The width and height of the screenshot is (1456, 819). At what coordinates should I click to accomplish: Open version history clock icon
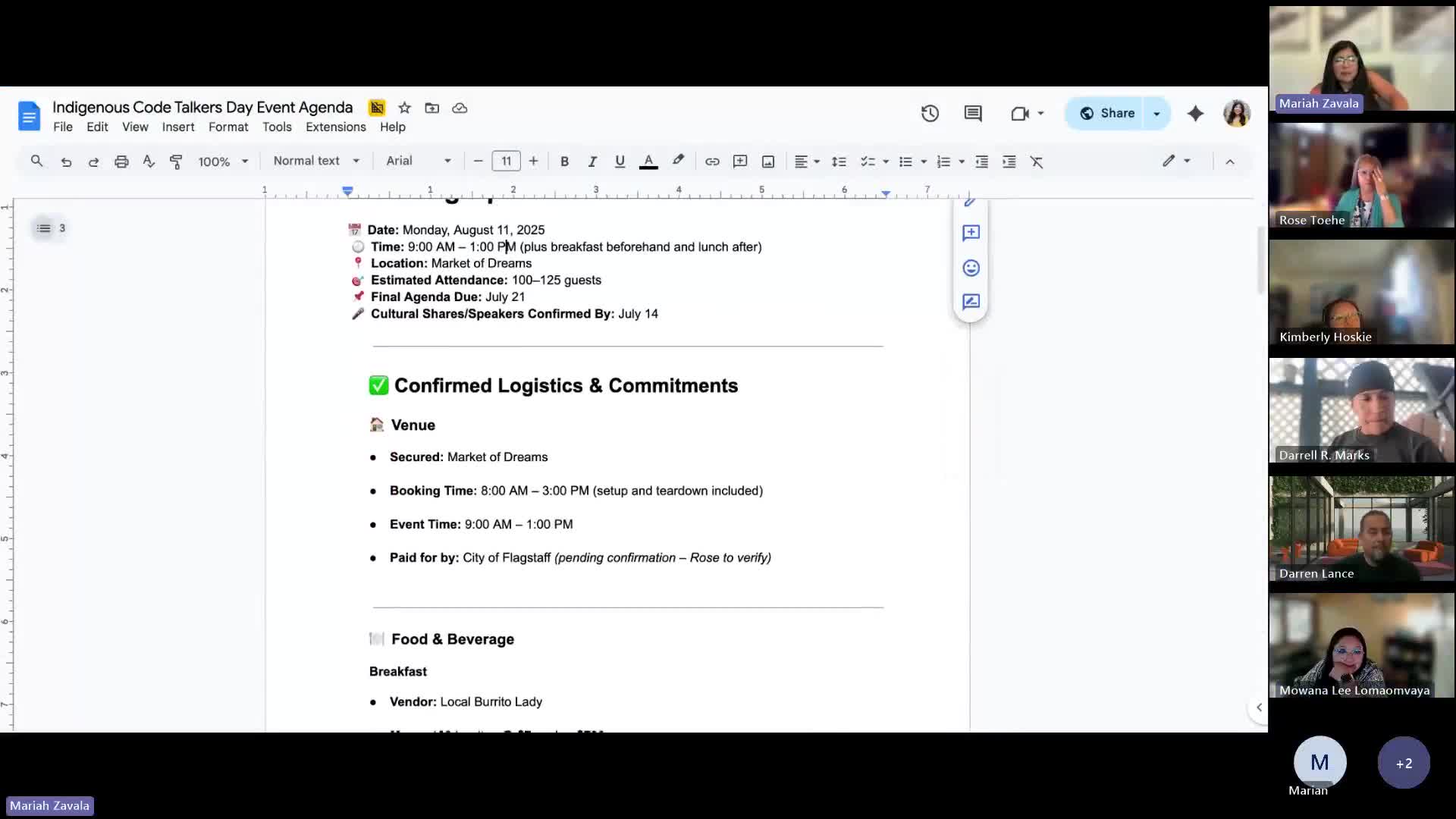click(930, 114)
